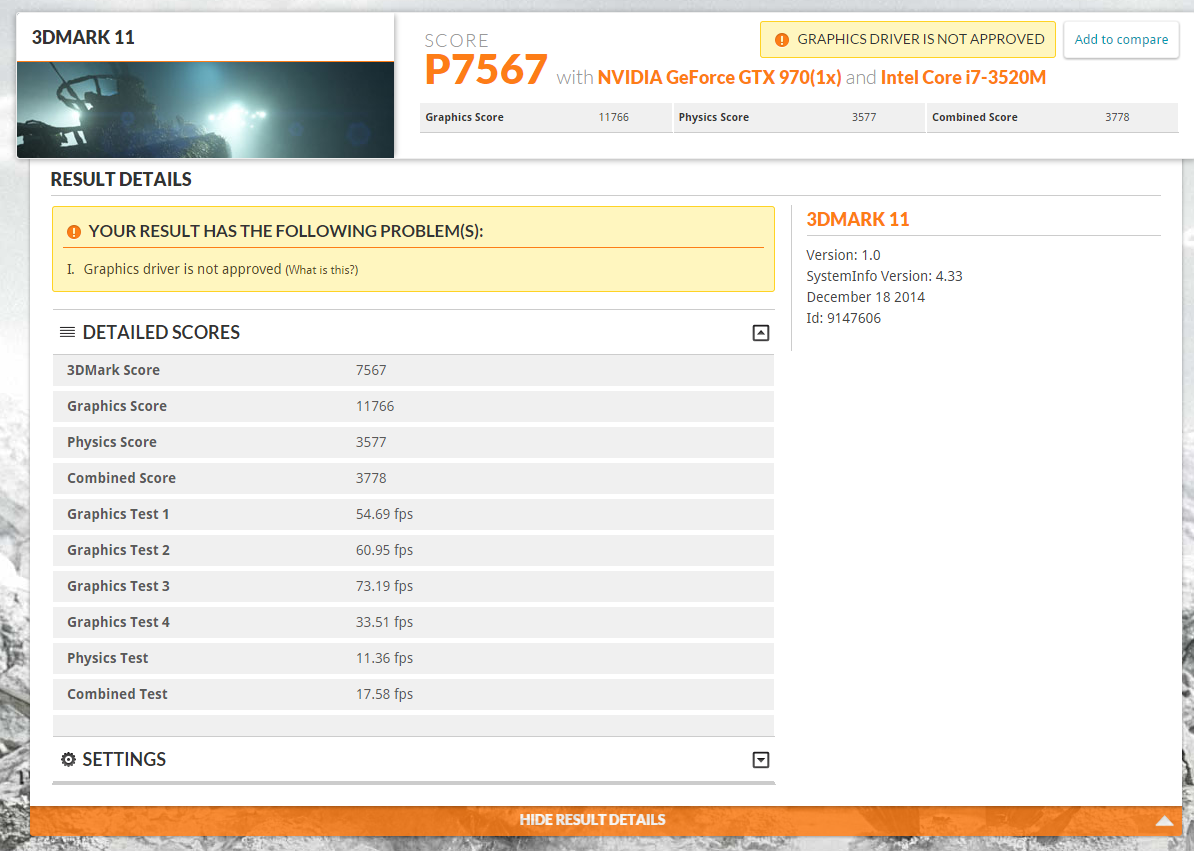This screenshot has height=851, width=1194.
Task: Click the warning icon beside 'Your result has the following problem(s)'
Action: [x=74, y=231]
